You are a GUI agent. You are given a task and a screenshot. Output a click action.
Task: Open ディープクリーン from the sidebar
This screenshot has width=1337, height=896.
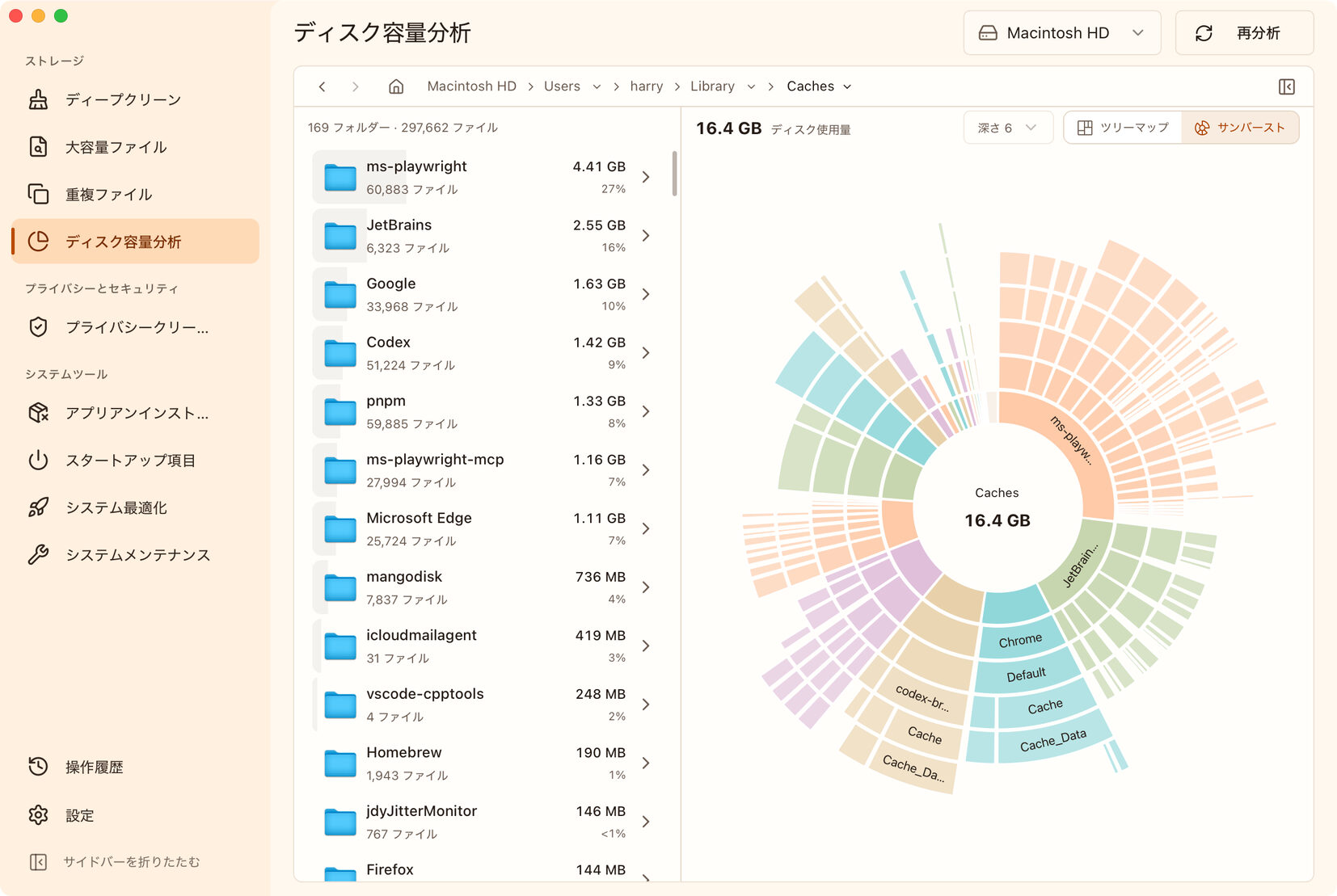pyautogui.click(x=135, y=99)
